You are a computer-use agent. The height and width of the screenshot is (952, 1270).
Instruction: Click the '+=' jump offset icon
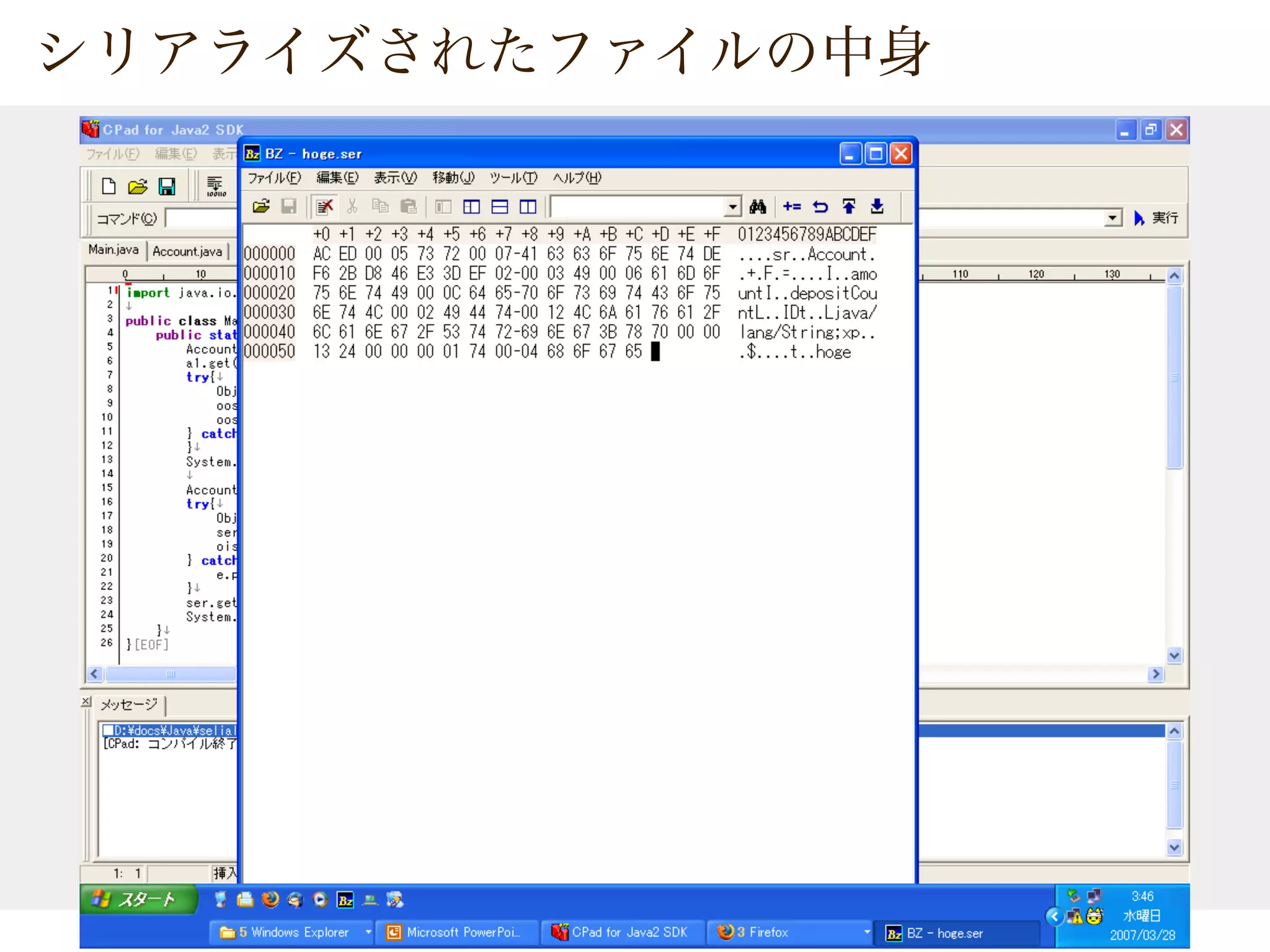[792, 206]
